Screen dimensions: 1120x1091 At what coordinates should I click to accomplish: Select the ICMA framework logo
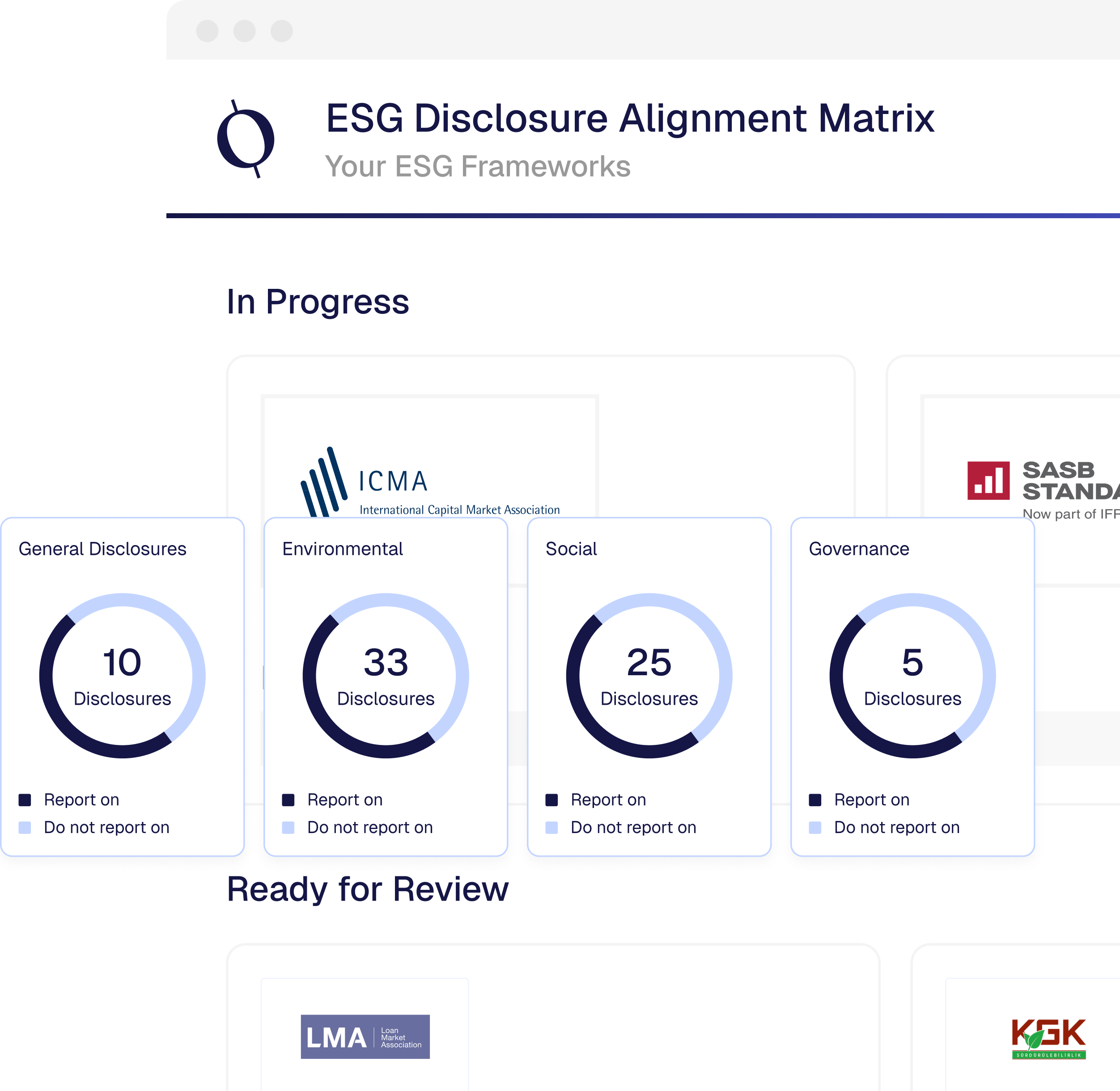(x=430, y=481)
